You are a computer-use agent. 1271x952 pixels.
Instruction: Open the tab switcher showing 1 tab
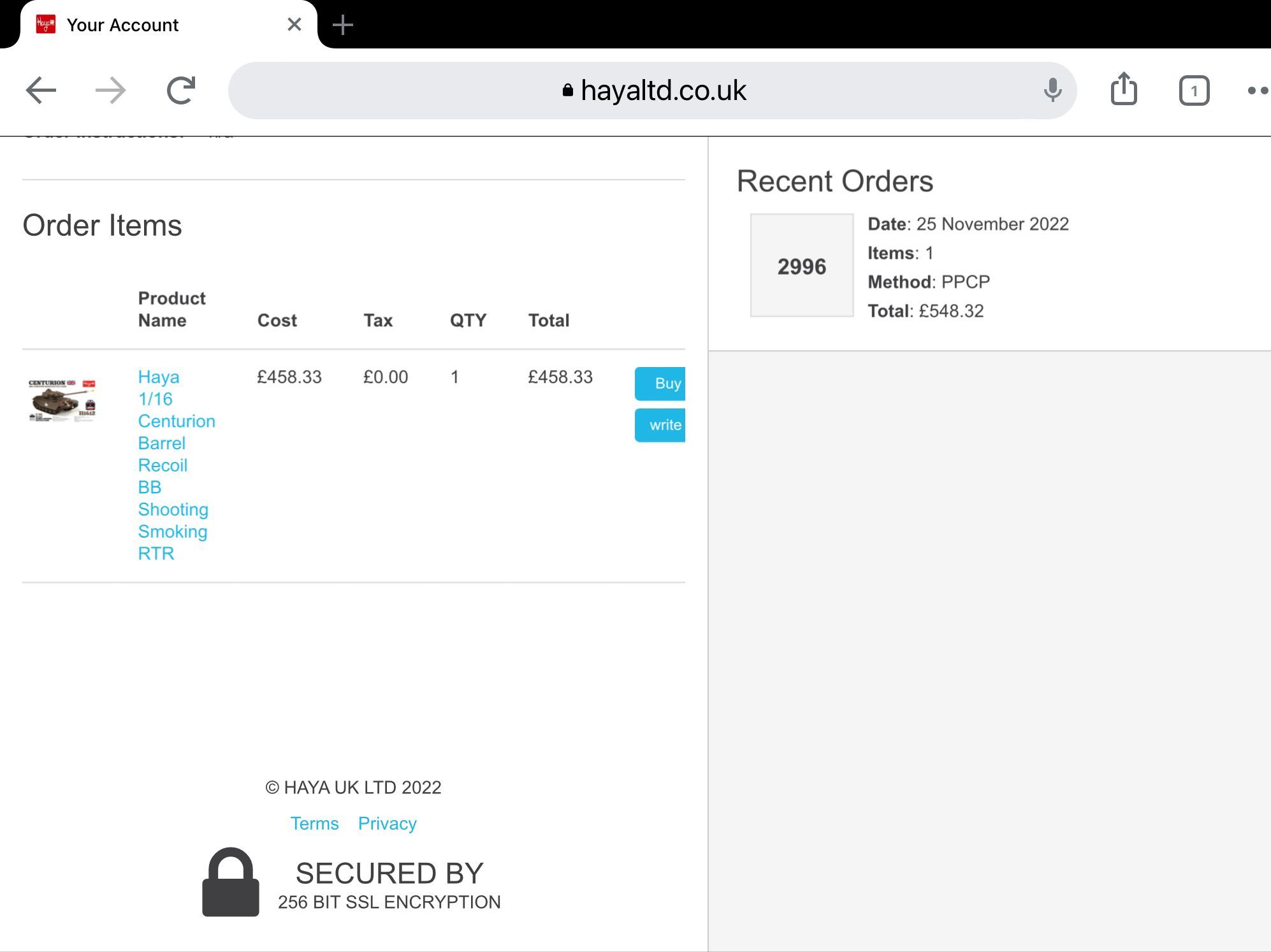pyautogui.click(x=1194, y=90)
